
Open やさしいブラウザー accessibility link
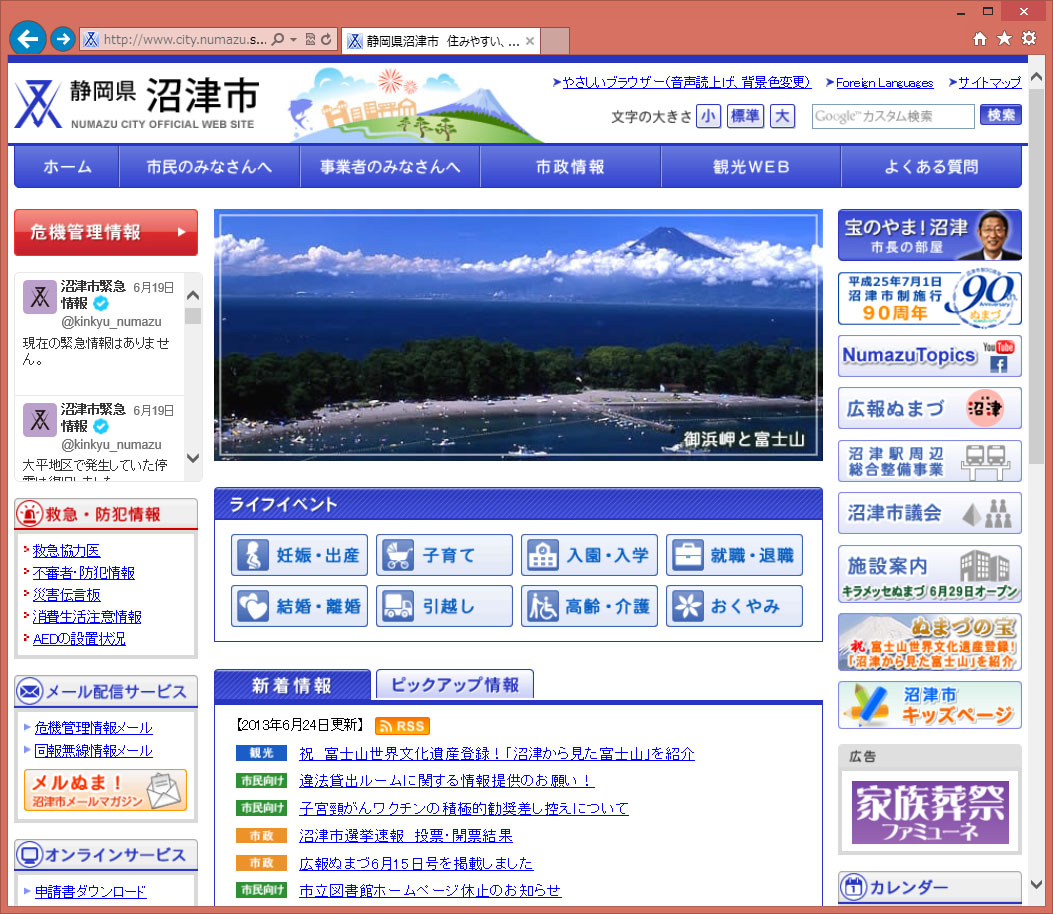(686, 82)
